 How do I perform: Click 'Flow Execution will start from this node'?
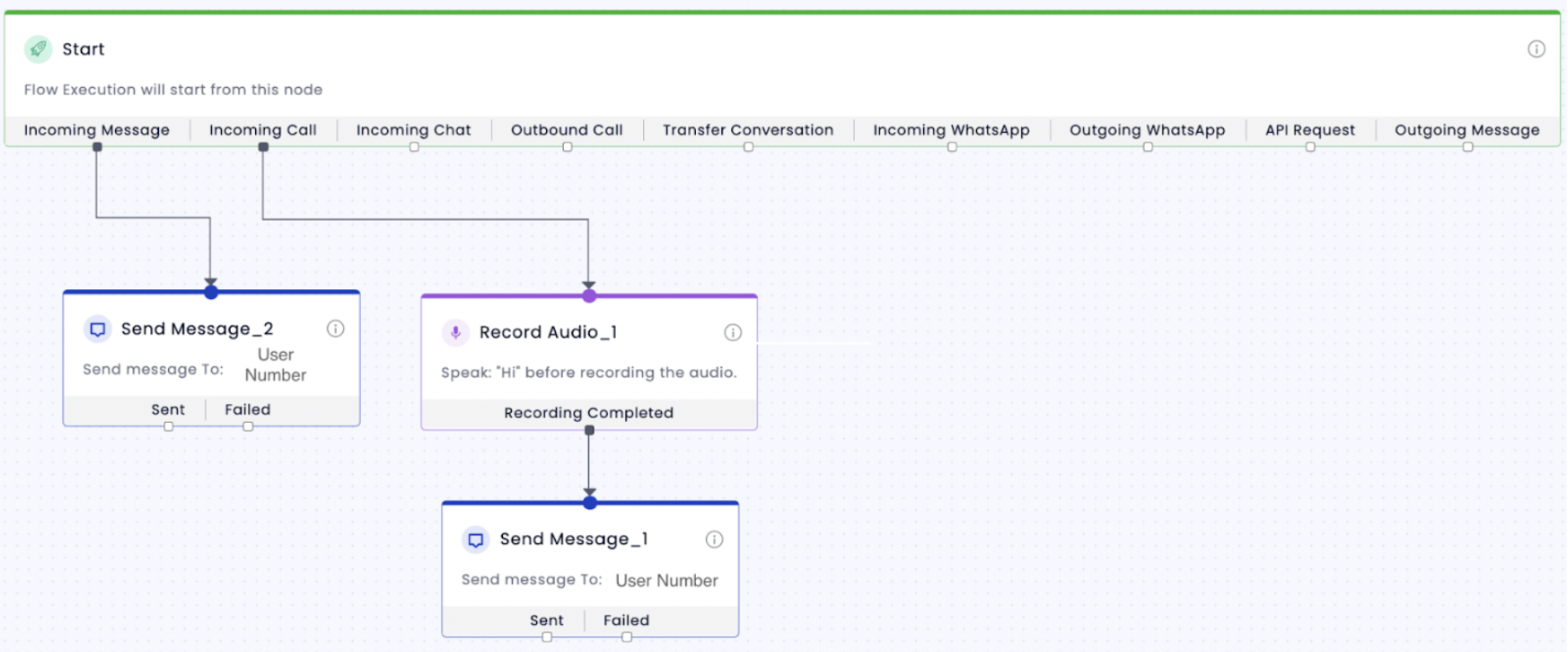[x=173, y=90]
